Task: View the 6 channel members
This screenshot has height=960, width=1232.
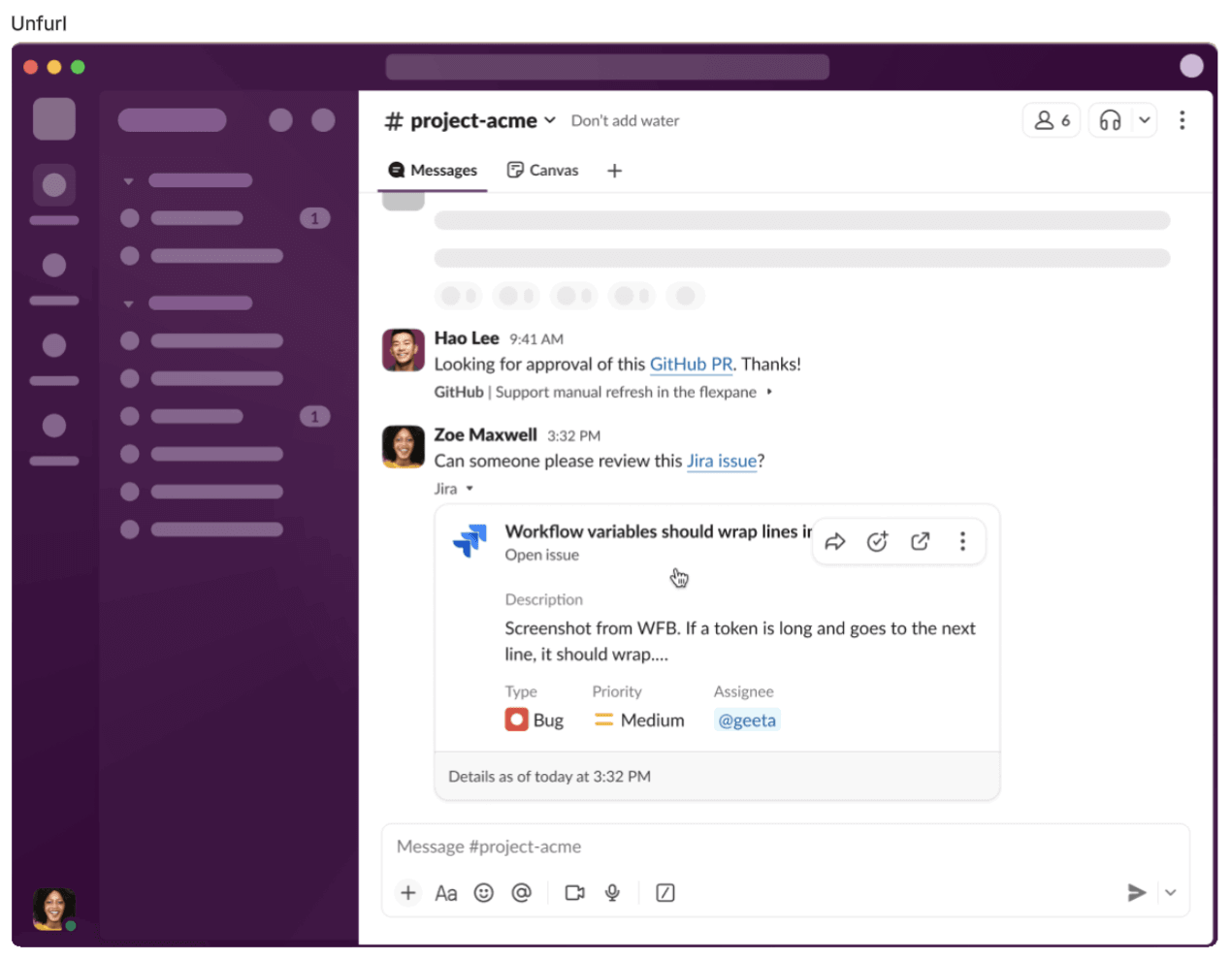Action: click(1051, 120)
